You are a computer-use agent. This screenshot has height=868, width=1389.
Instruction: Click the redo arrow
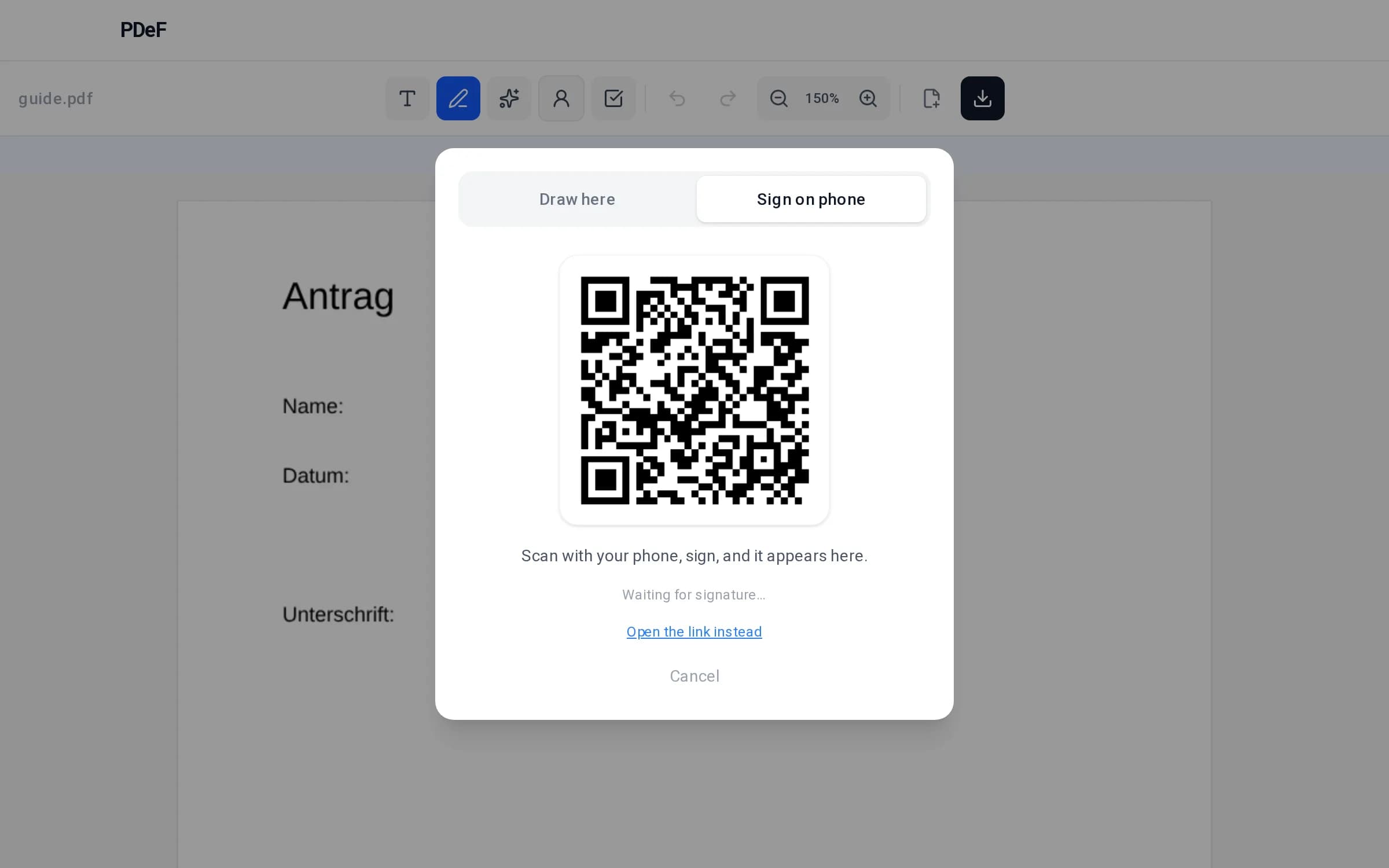click(727, 98)
